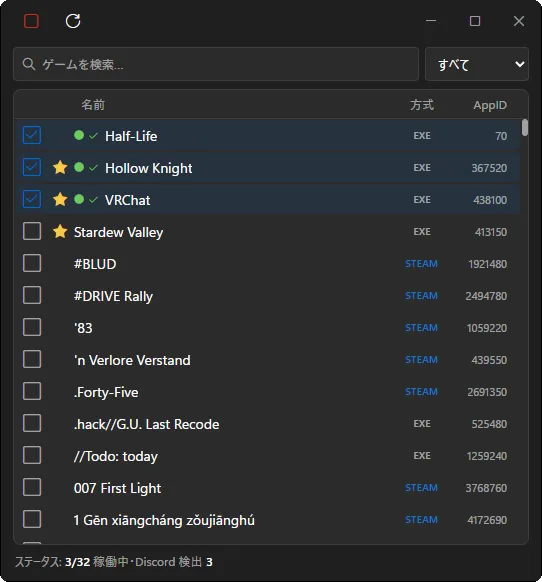Click the EXE label for Half-Life
This screenshot has height=582, width=542.
(x=422, y=135)
